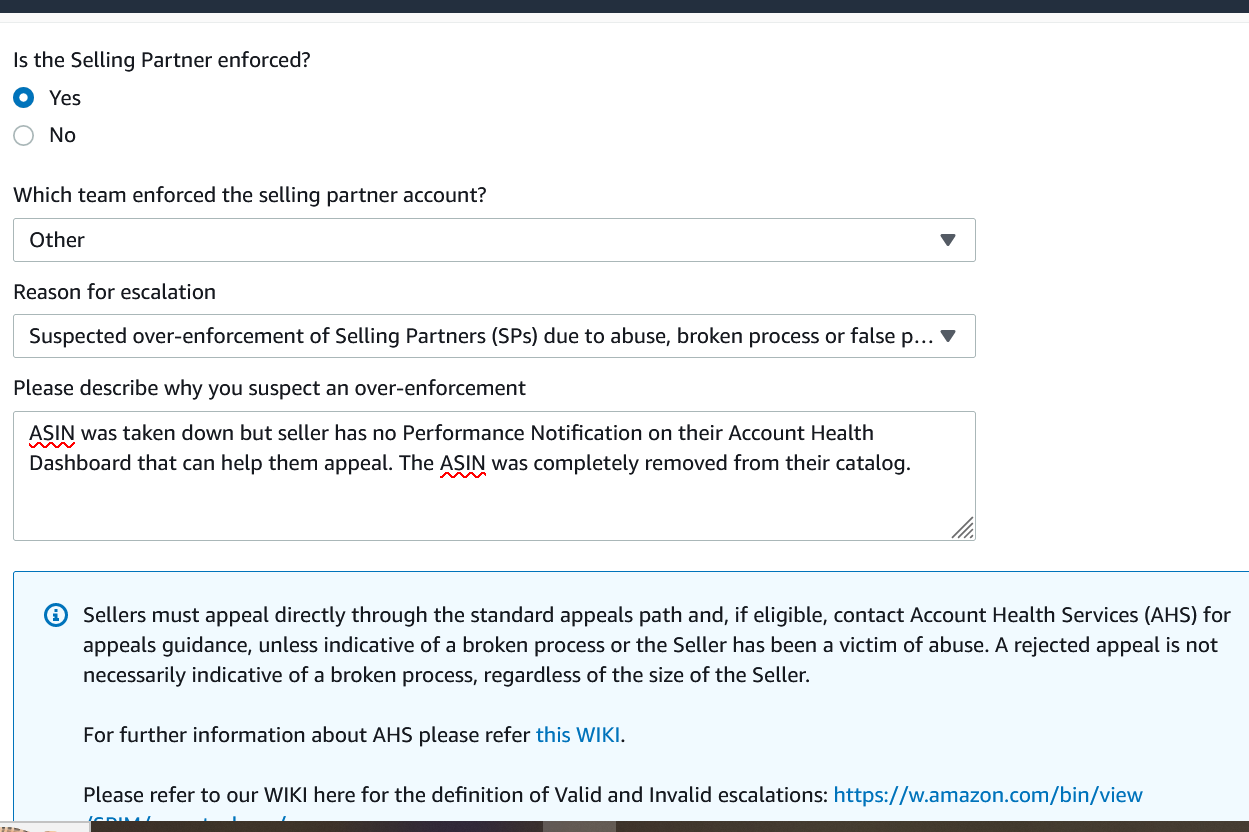Click the "Which team enforced" question label
This screenshot has height=832, width=1249.
(250, 195)
